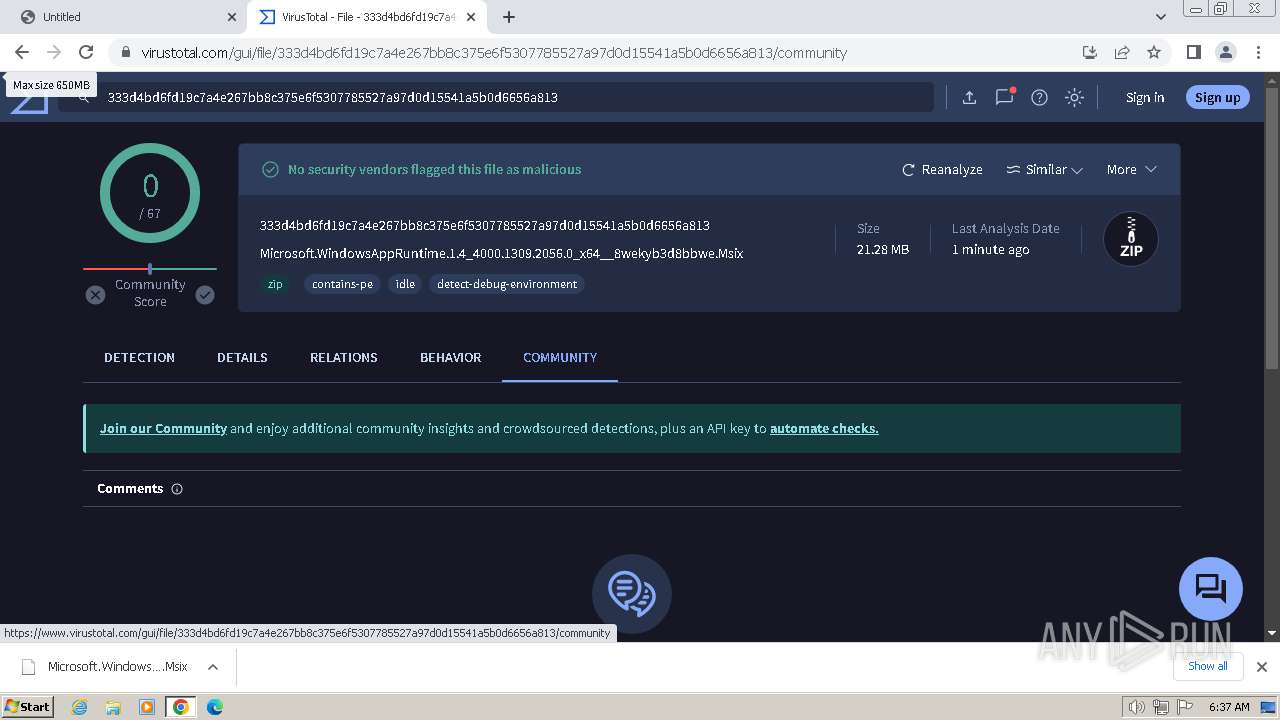Switch to the Relations tab
Screen dimensions: 1280x720
point(344,358)
